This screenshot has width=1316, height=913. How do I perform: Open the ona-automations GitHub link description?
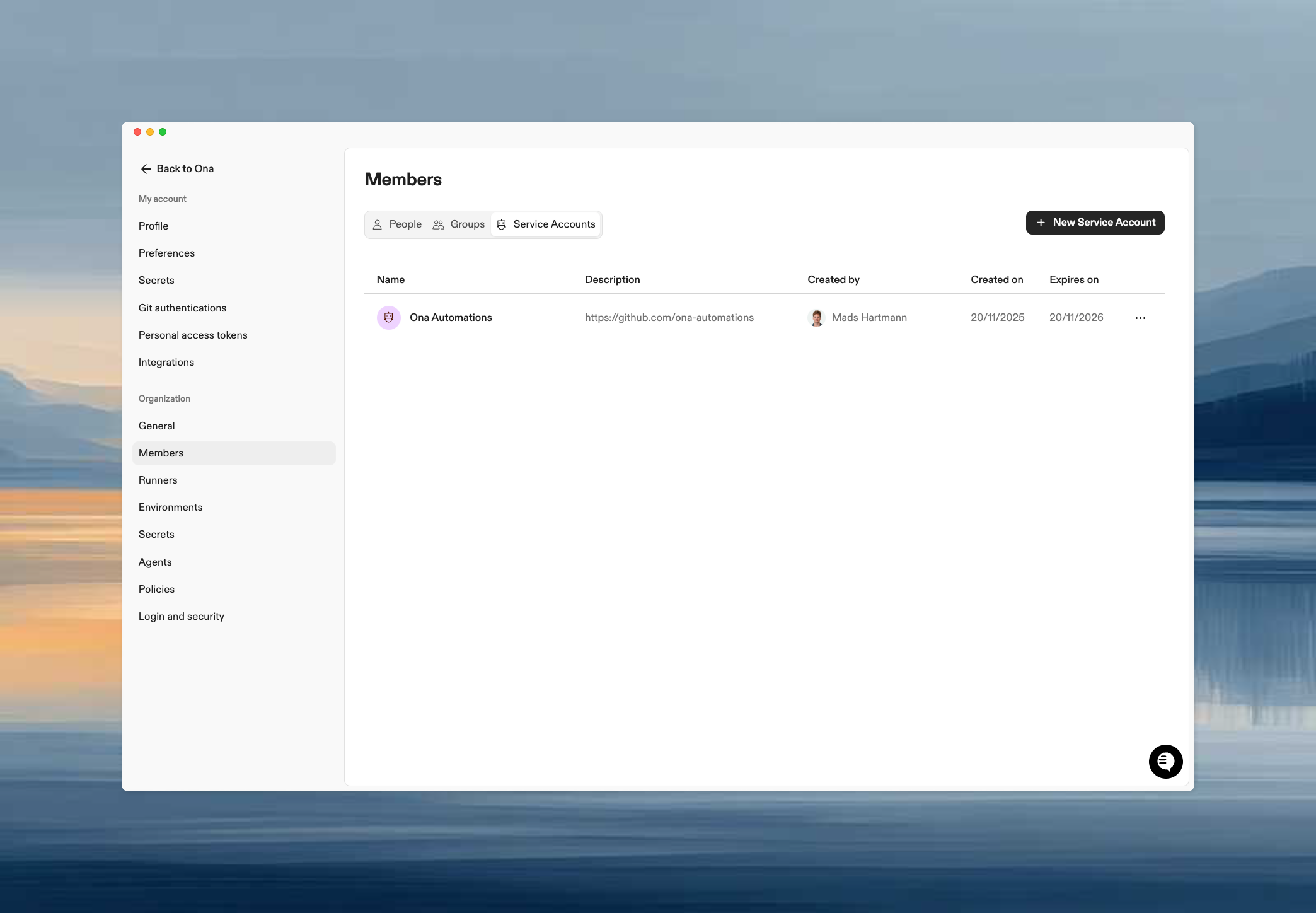[669, 317]
